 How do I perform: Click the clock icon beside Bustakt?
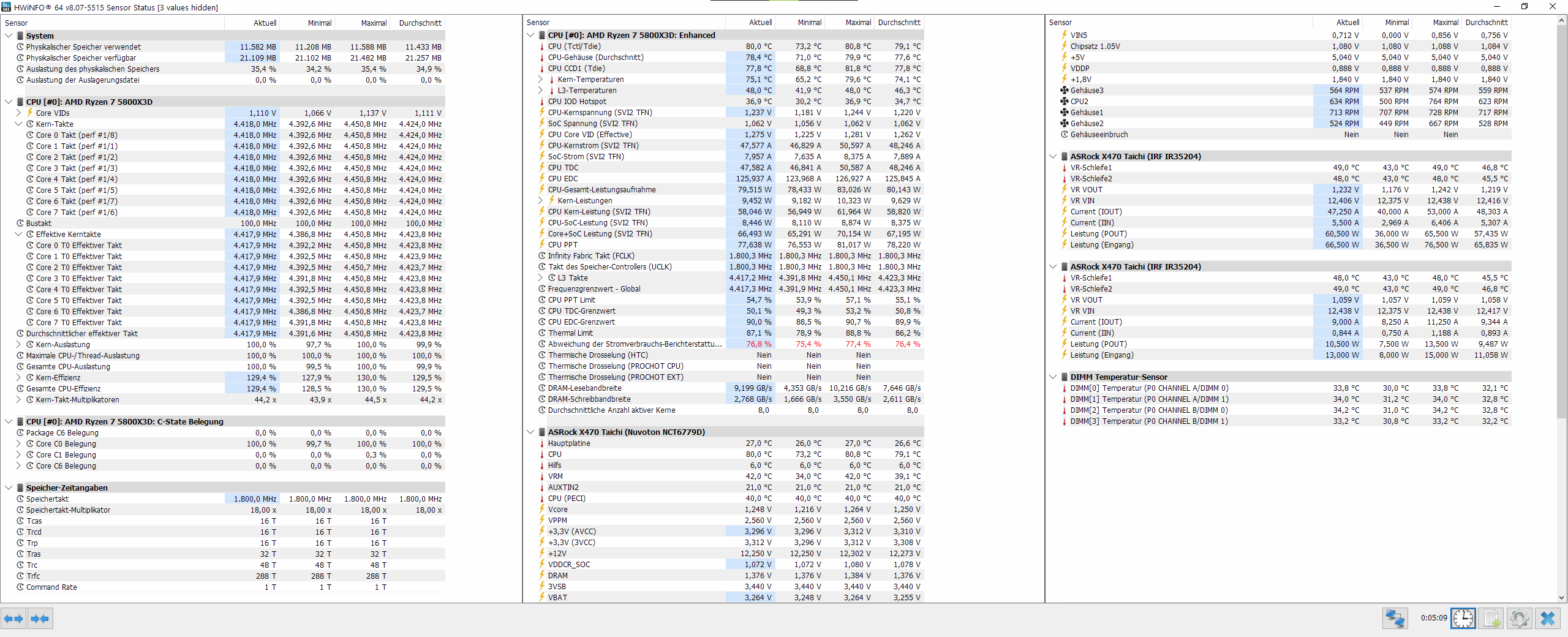(20, 224)
